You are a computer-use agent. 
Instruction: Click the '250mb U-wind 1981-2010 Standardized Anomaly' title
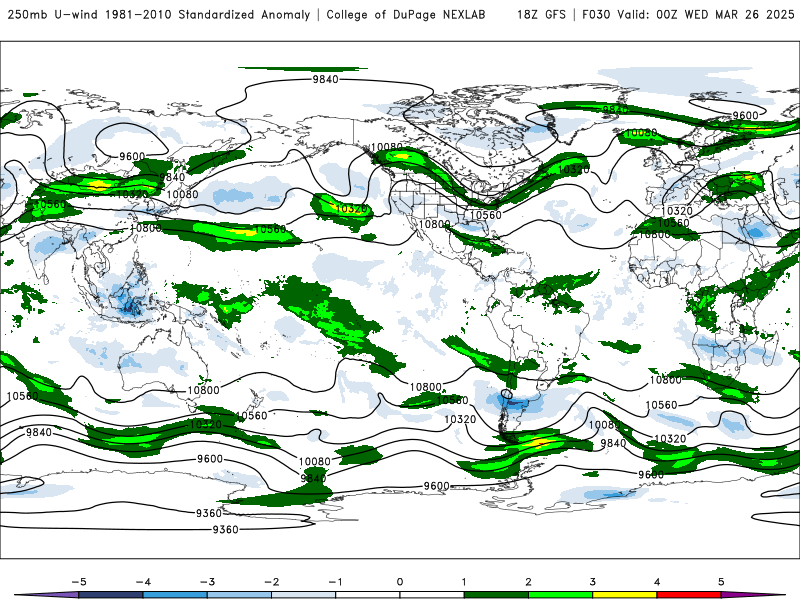(159, 15)
